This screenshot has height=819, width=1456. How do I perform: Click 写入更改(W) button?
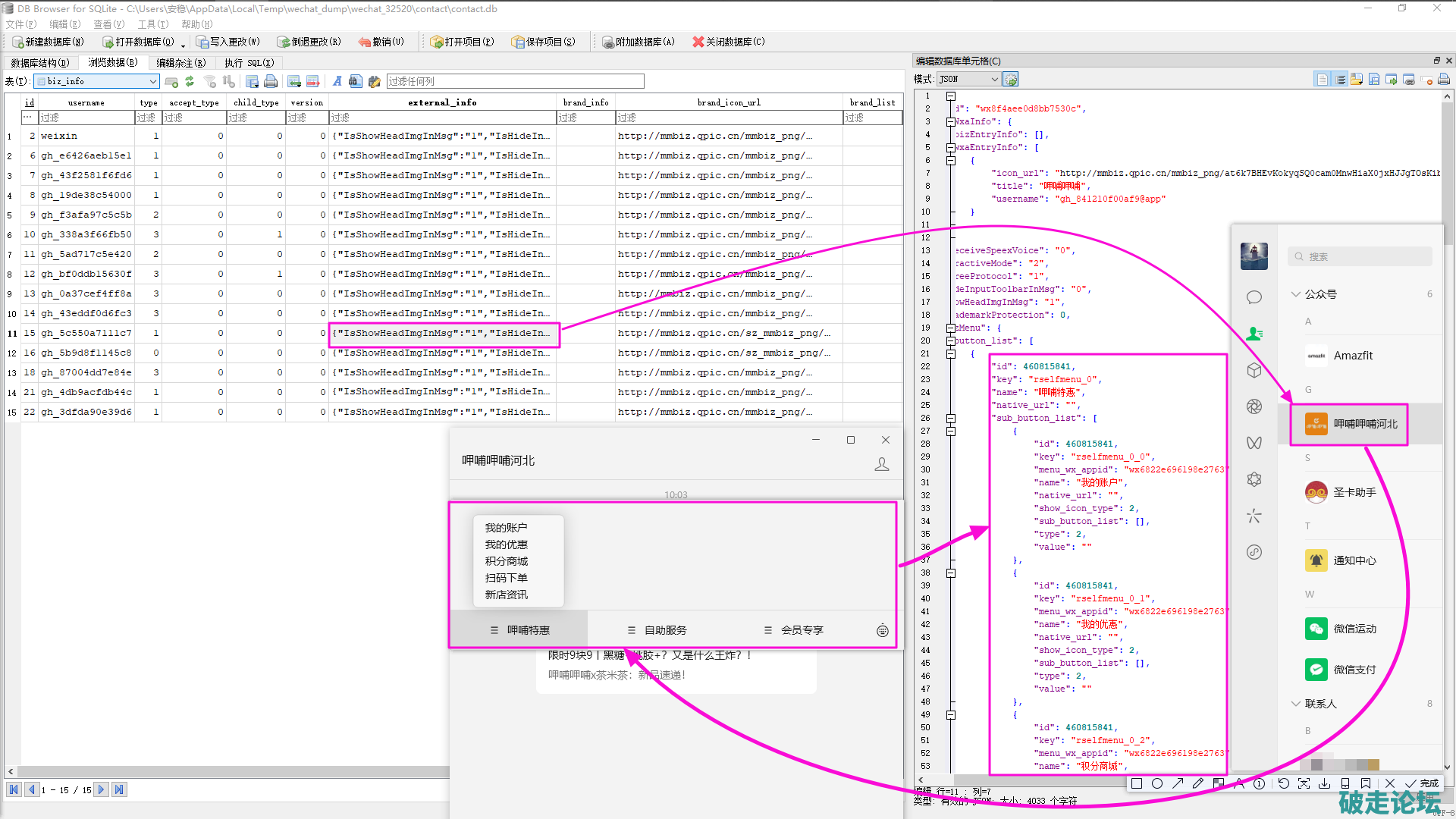tap(227, 42)
